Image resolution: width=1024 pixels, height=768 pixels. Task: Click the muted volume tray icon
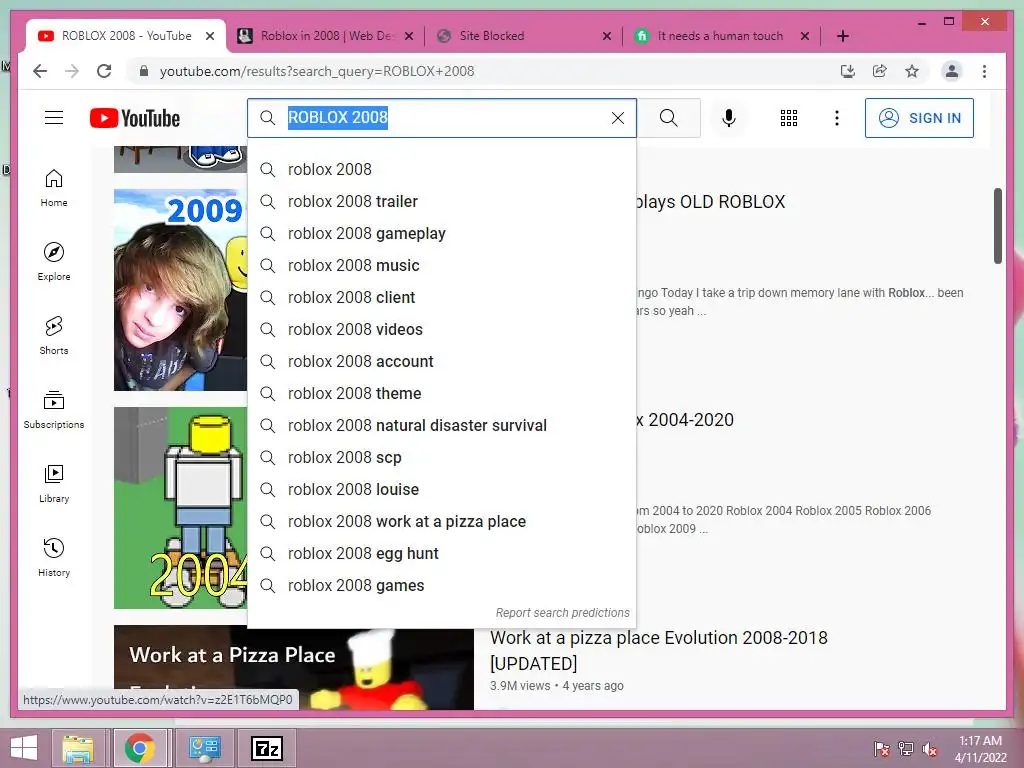pyautogui.click(x=930, y=748)
